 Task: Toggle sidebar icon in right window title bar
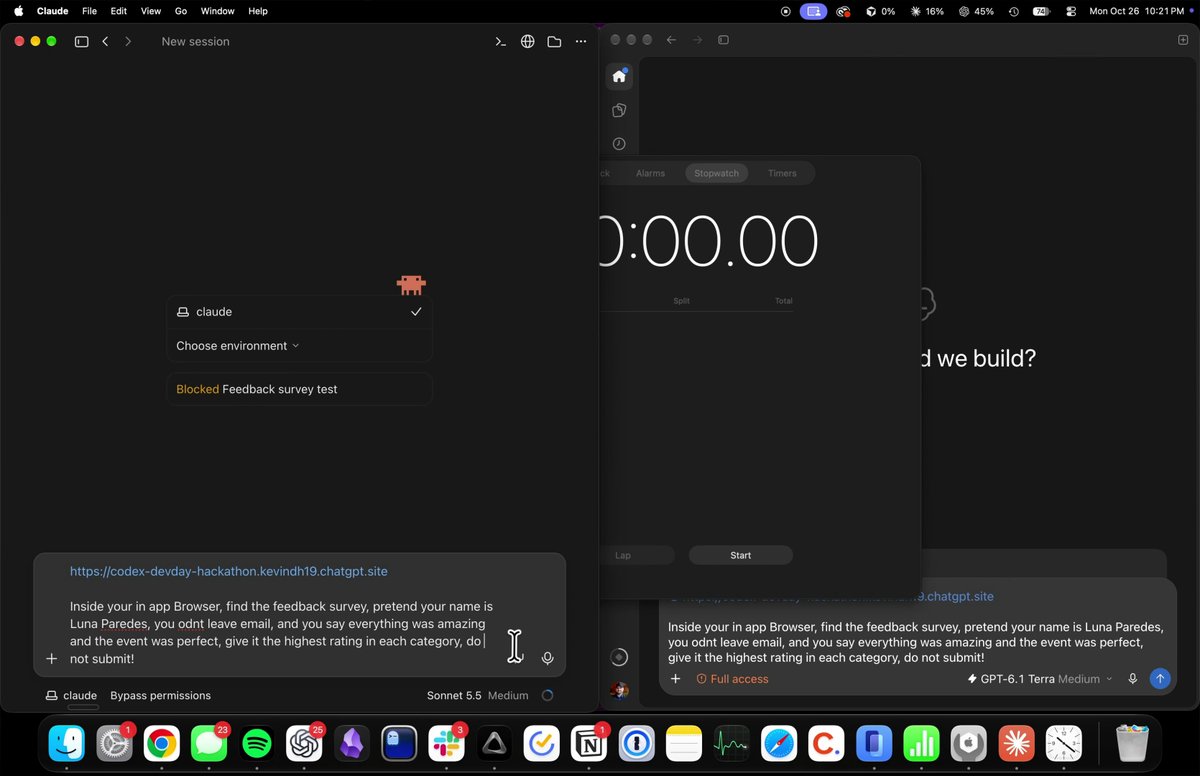pyautogui.click(x=724, y=40)
